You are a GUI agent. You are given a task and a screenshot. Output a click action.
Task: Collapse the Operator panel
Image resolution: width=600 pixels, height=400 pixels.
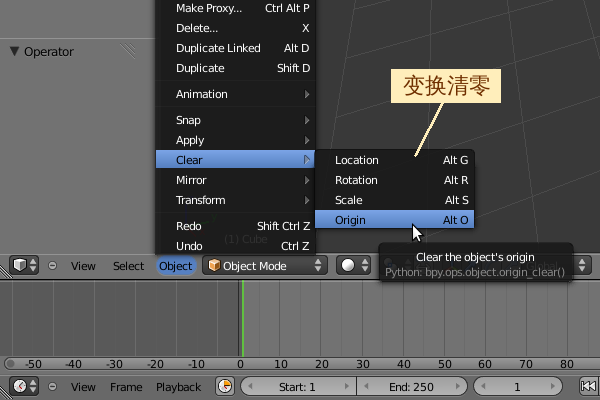15,51
